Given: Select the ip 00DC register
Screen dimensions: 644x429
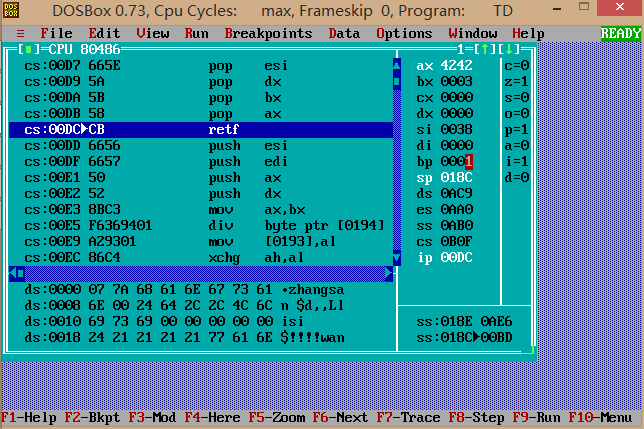Looking at the screenshot, I should click(x=444, y=258).
